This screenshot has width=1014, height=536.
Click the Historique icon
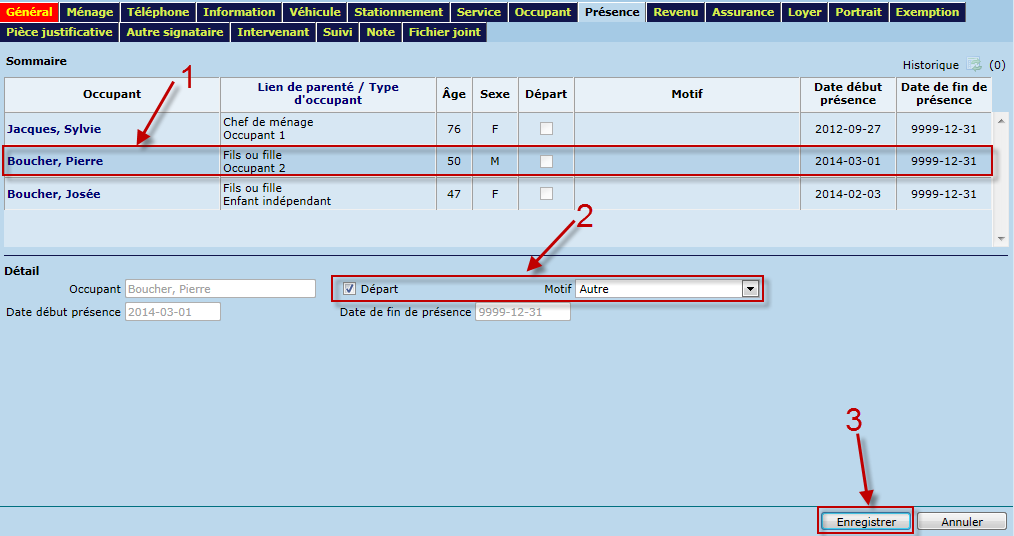[x=974, y=64]
